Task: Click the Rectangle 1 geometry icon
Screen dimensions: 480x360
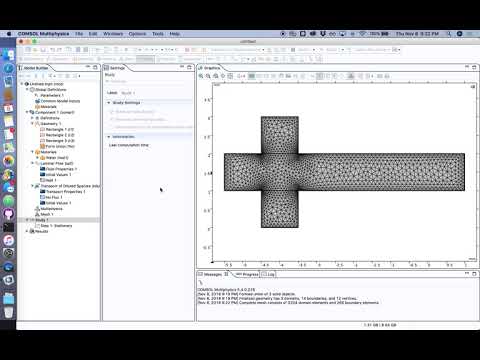Action: coord(42,129)
